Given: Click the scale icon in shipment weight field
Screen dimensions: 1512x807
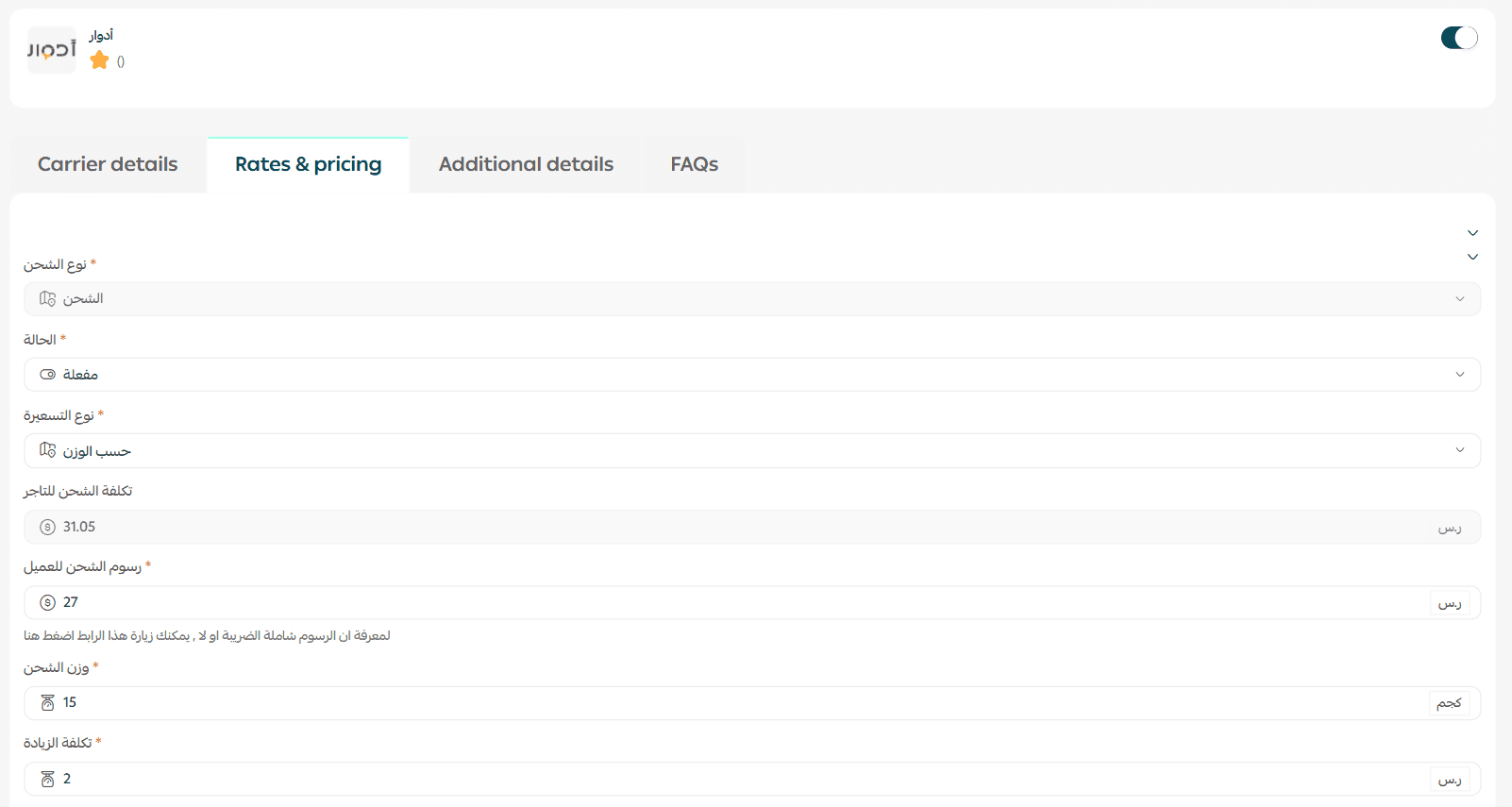Looking at the screenshot, I should [47, 702].
